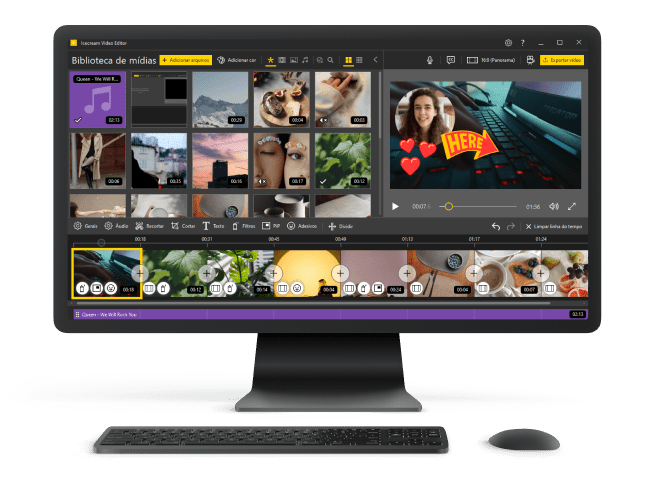This screenshot has width=655, height=480.
Task: Open help question mark icon
Action: 523,43
